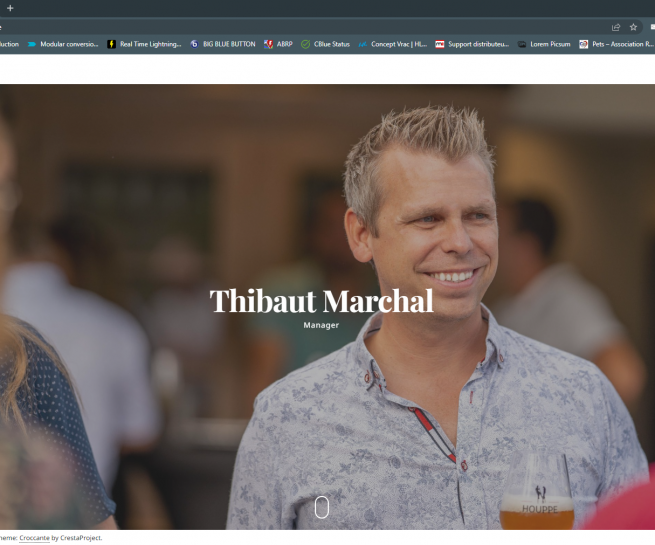Open the Pets – Association bookmark

click(617, 44)
